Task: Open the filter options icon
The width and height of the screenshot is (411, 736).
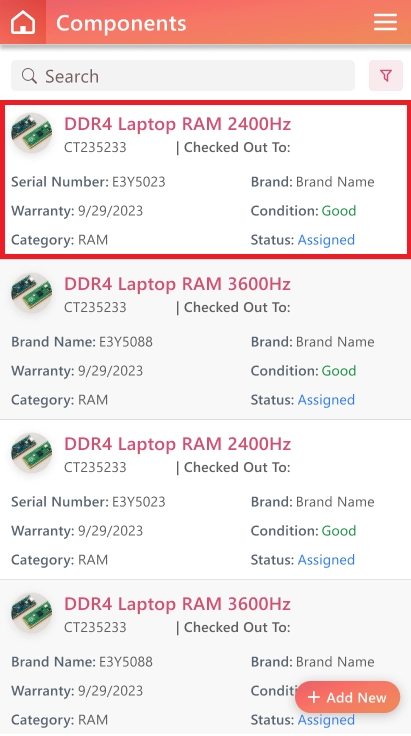Action: pyautogui.click(x=386, y=76)
